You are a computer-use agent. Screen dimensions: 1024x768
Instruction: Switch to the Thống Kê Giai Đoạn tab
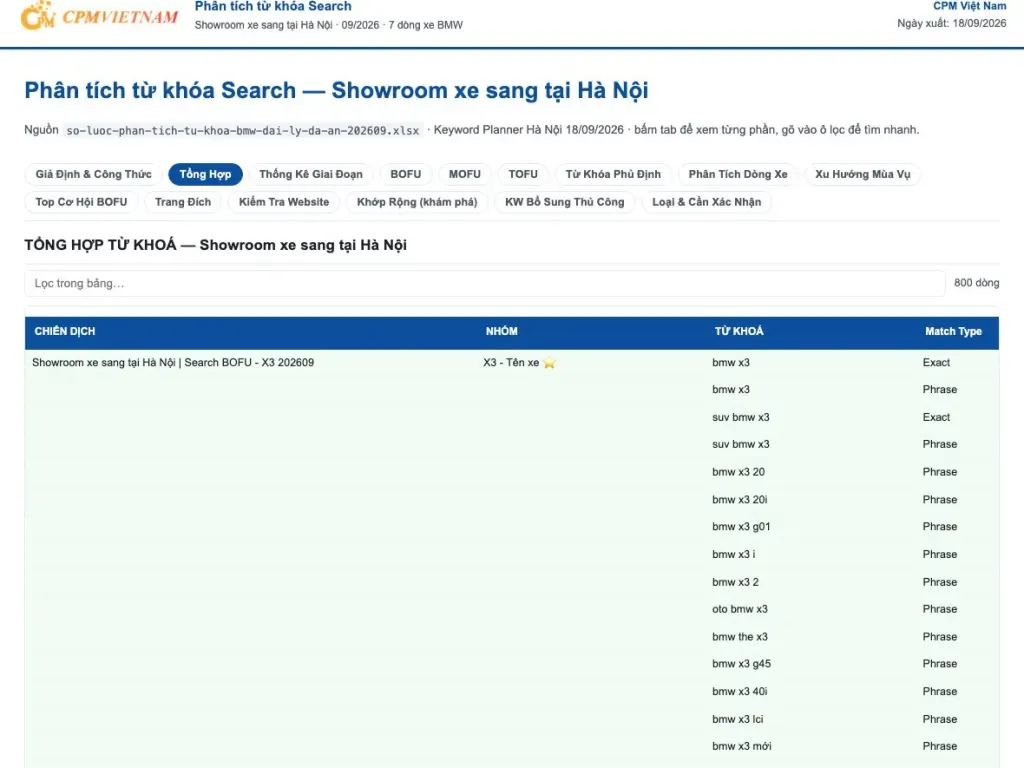coord(311,174)
